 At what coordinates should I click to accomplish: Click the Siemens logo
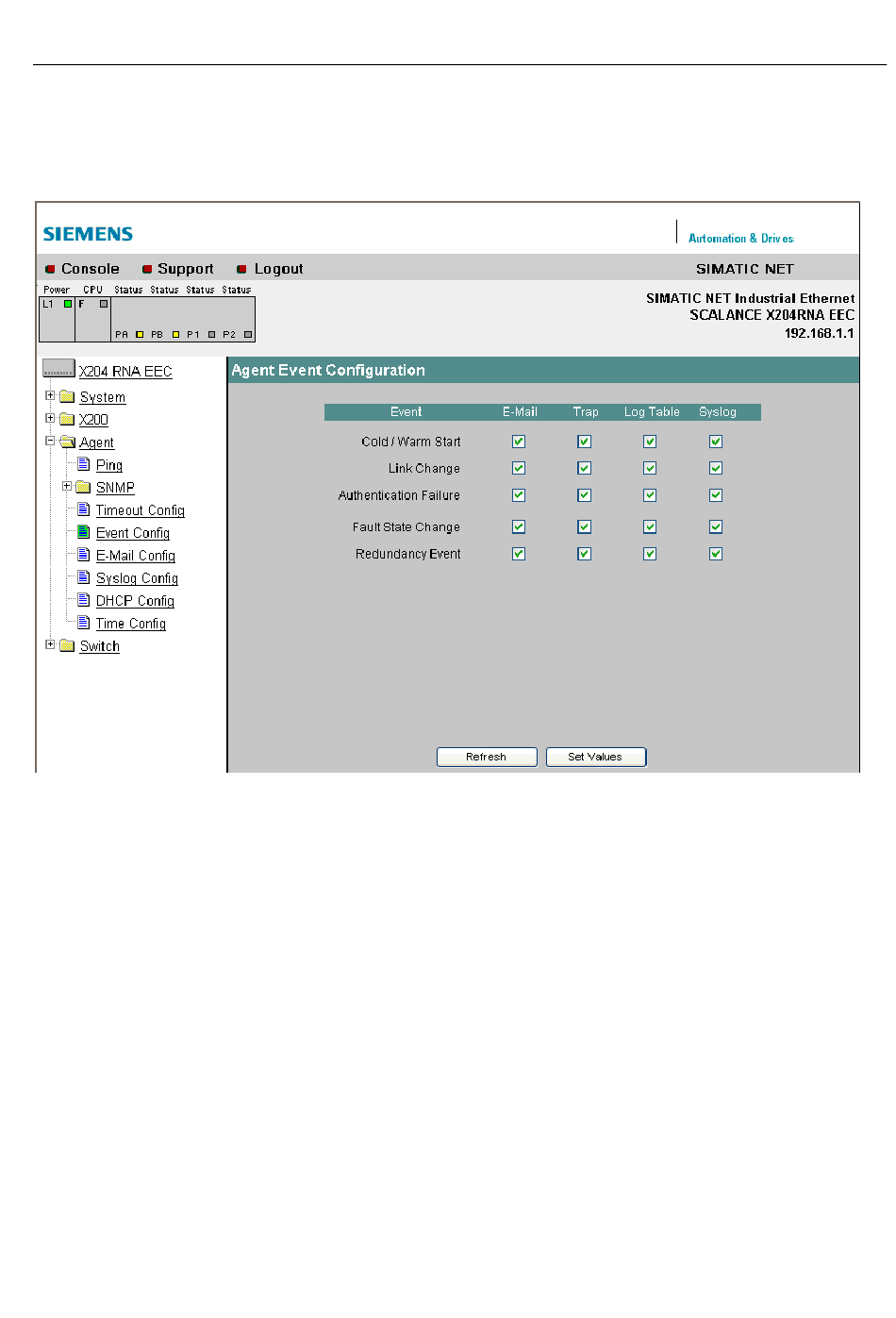coord(88,234)
